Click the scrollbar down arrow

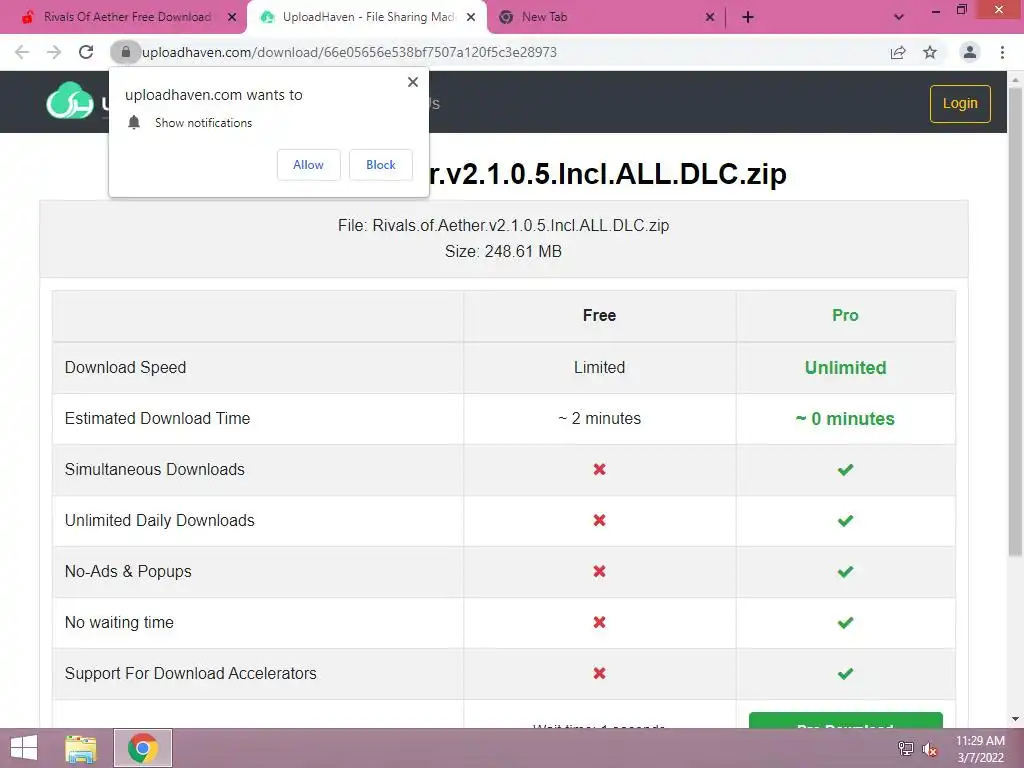coord(1016,719)
